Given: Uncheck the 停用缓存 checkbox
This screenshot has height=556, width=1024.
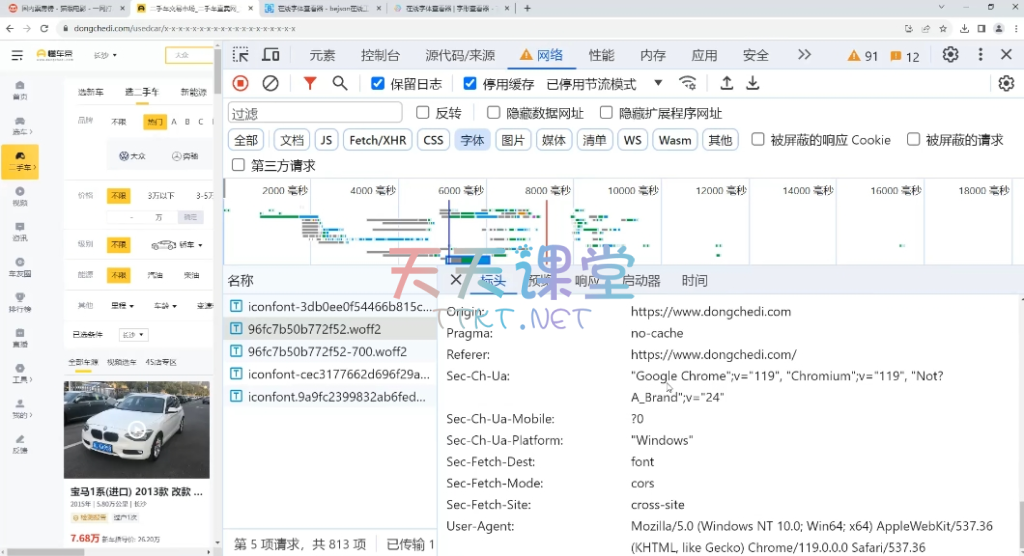Looking at the screenshot, I should coord(471,84).
